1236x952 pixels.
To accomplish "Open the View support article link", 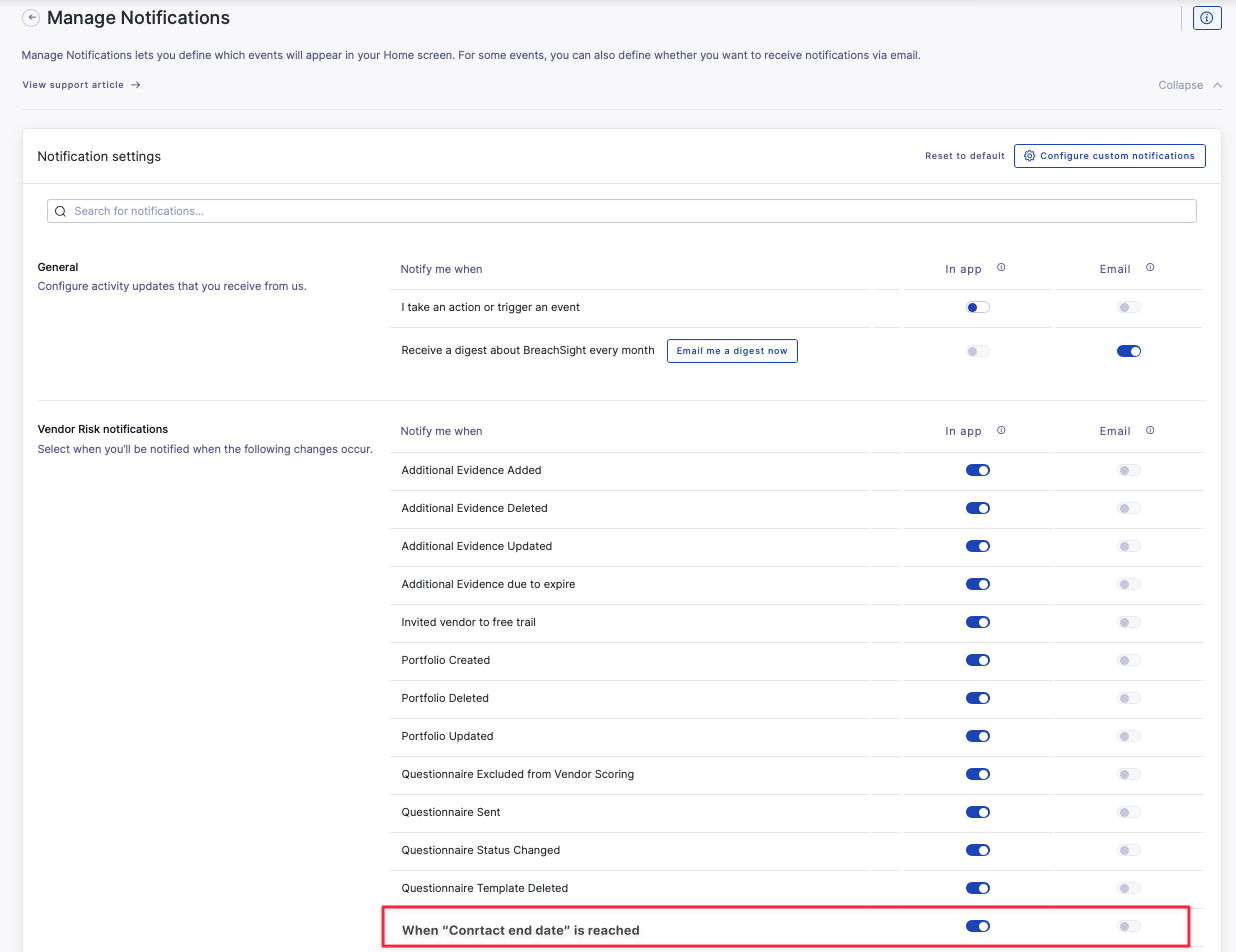I will [x=82, y=85].
